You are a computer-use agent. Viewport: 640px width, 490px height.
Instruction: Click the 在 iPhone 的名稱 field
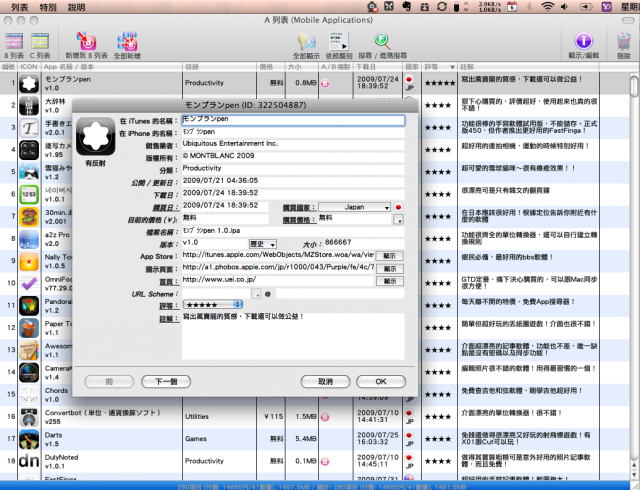point(293,132)
